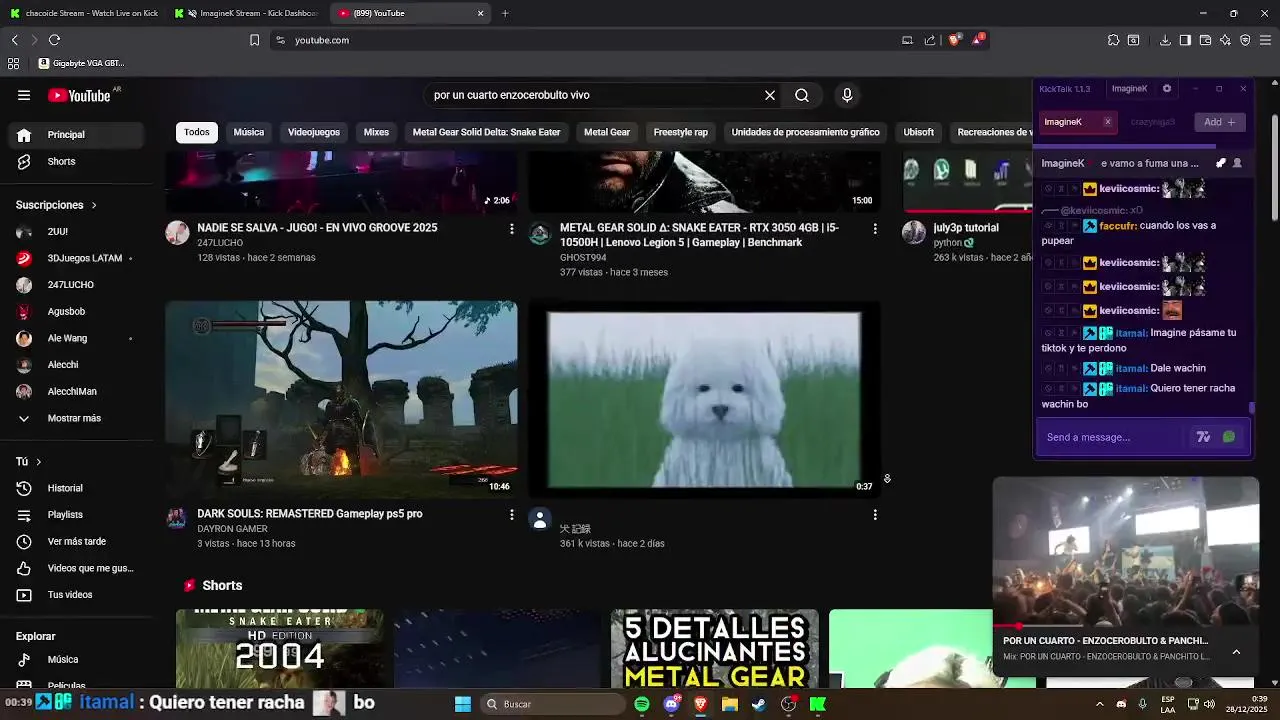Expand Mostrar más subscriptions
The image size is (1280, 720).
pos(76,418)
